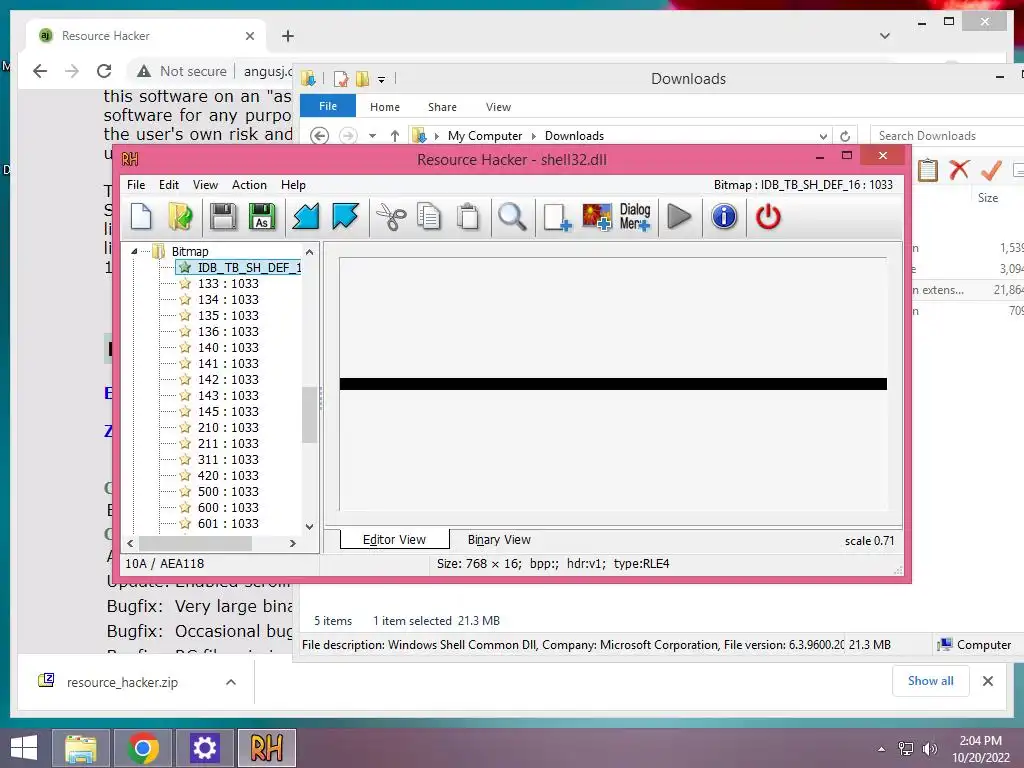
Task: Expand resource_hacker.zip download options chevron
Action: coord(231,682)
